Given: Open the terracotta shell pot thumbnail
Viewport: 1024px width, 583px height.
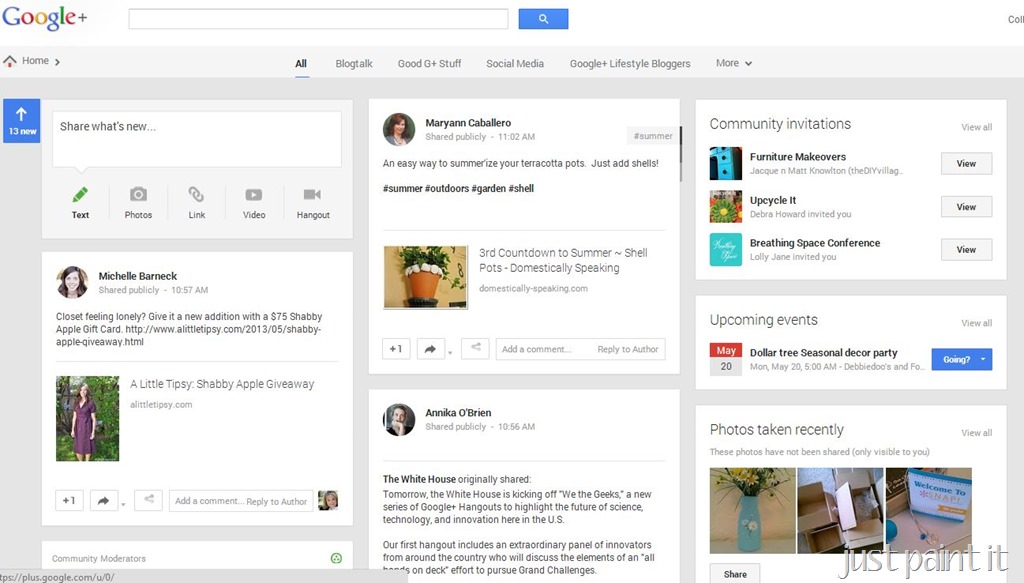Looking at the screenshot, I should pos(426,277).
